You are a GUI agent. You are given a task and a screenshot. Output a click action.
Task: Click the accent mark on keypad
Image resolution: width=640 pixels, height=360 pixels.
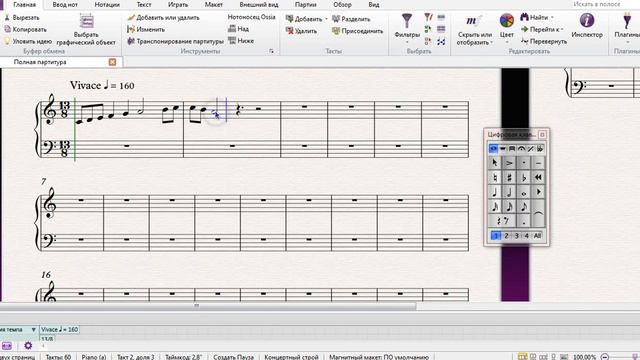tap(509, 163)
